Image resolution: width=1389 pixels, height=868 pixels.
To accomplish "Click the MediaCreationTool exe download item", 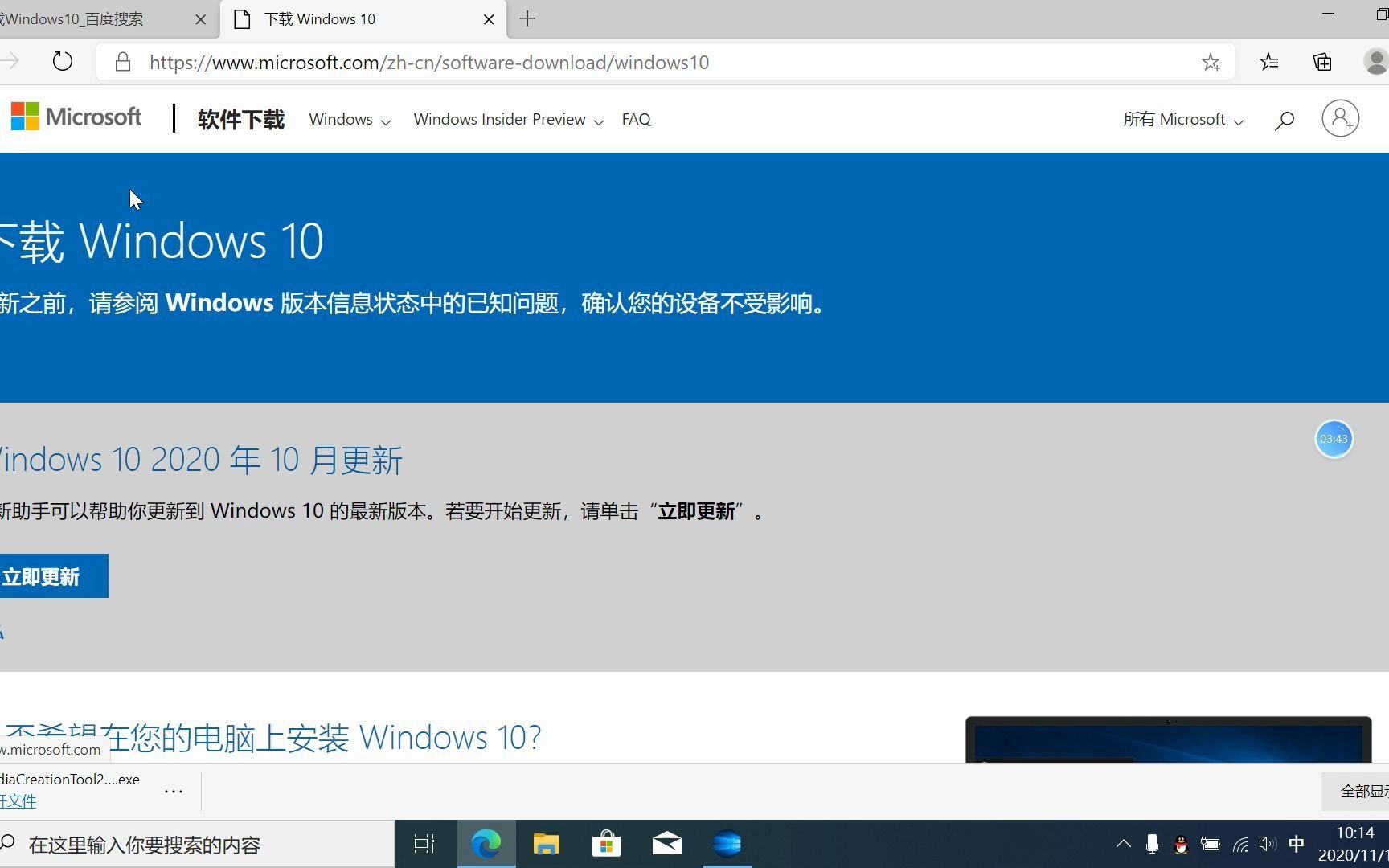I will click(x=70, y=779).
